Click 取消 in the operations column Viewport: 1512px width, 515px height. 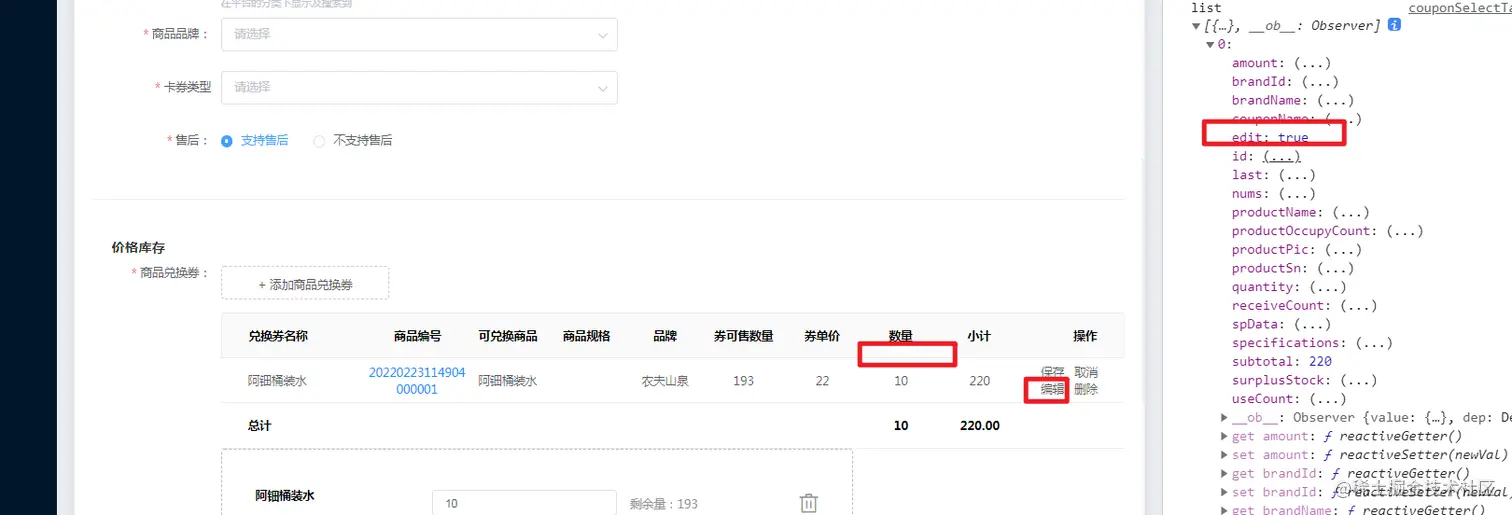(1086, 372)
